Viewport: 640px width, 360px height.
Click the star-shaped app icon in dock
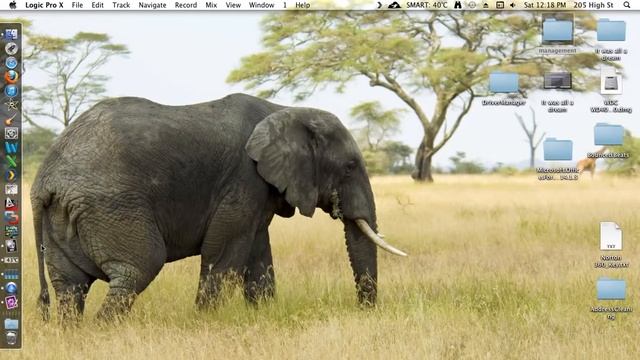pyautogui.click(x=11, y=105)
